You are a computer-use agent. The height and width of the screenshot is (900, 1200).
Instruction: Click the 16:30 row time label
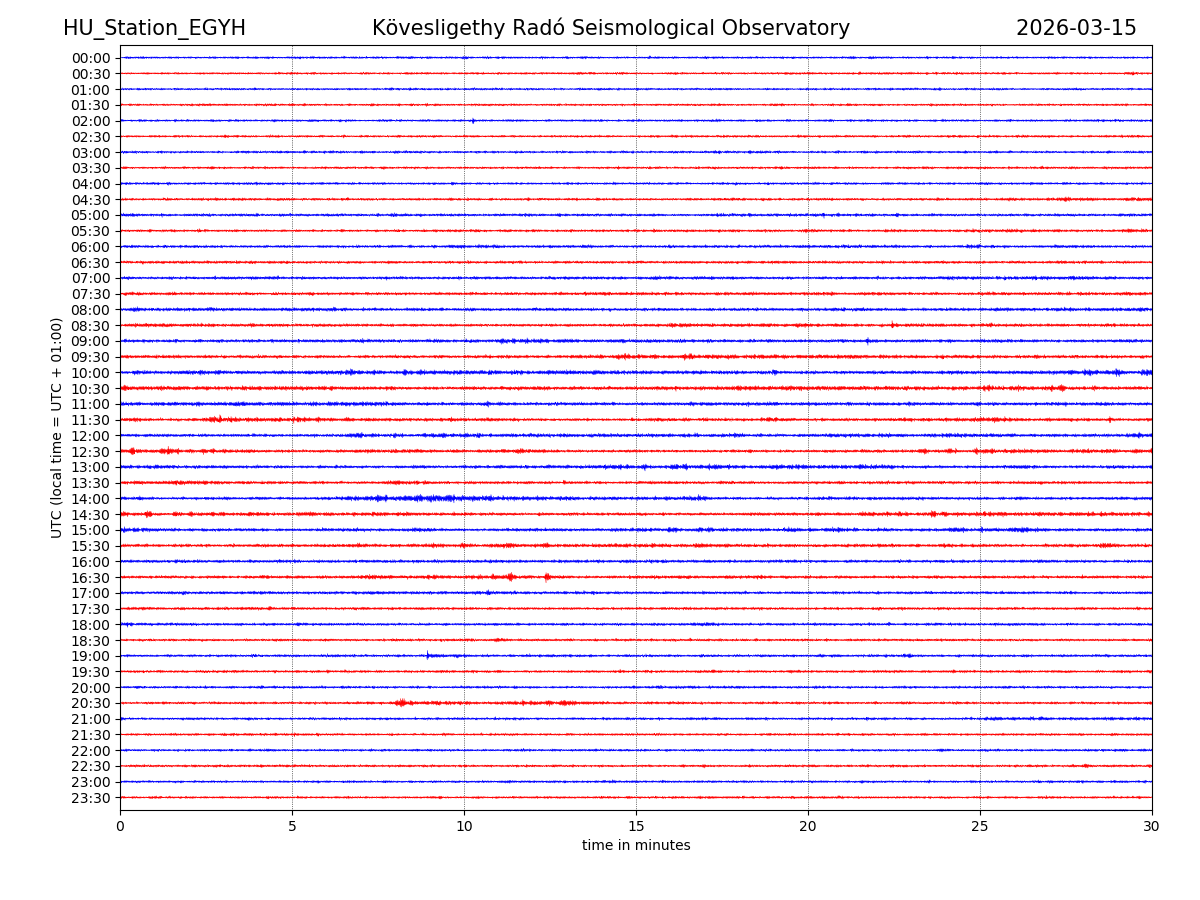coord(90,578)
